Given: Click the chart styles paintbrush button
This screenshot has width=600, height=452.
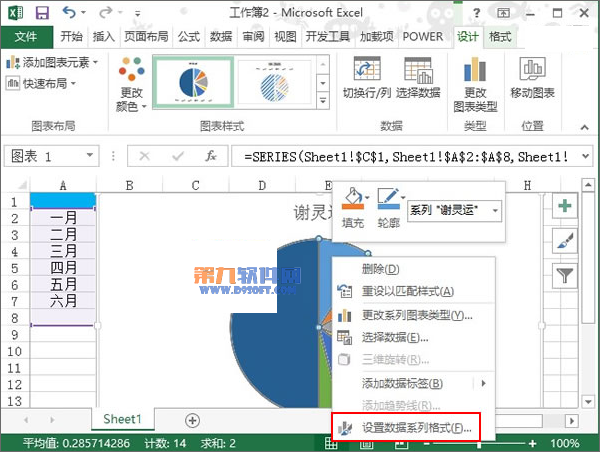Looking at the screenshot, I should point(565,241).
